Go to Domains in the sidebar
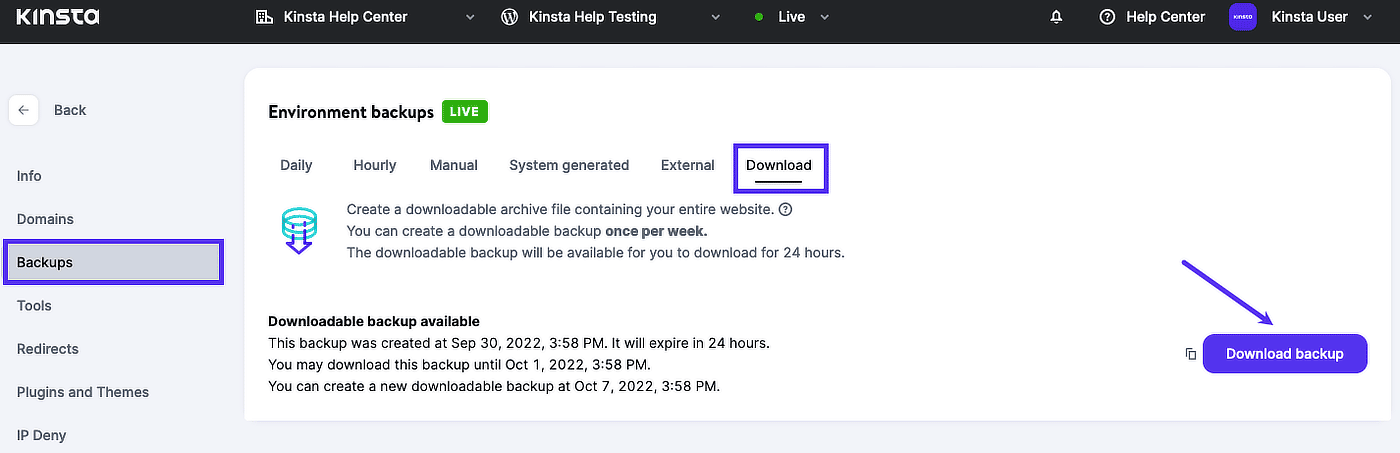 45,219
